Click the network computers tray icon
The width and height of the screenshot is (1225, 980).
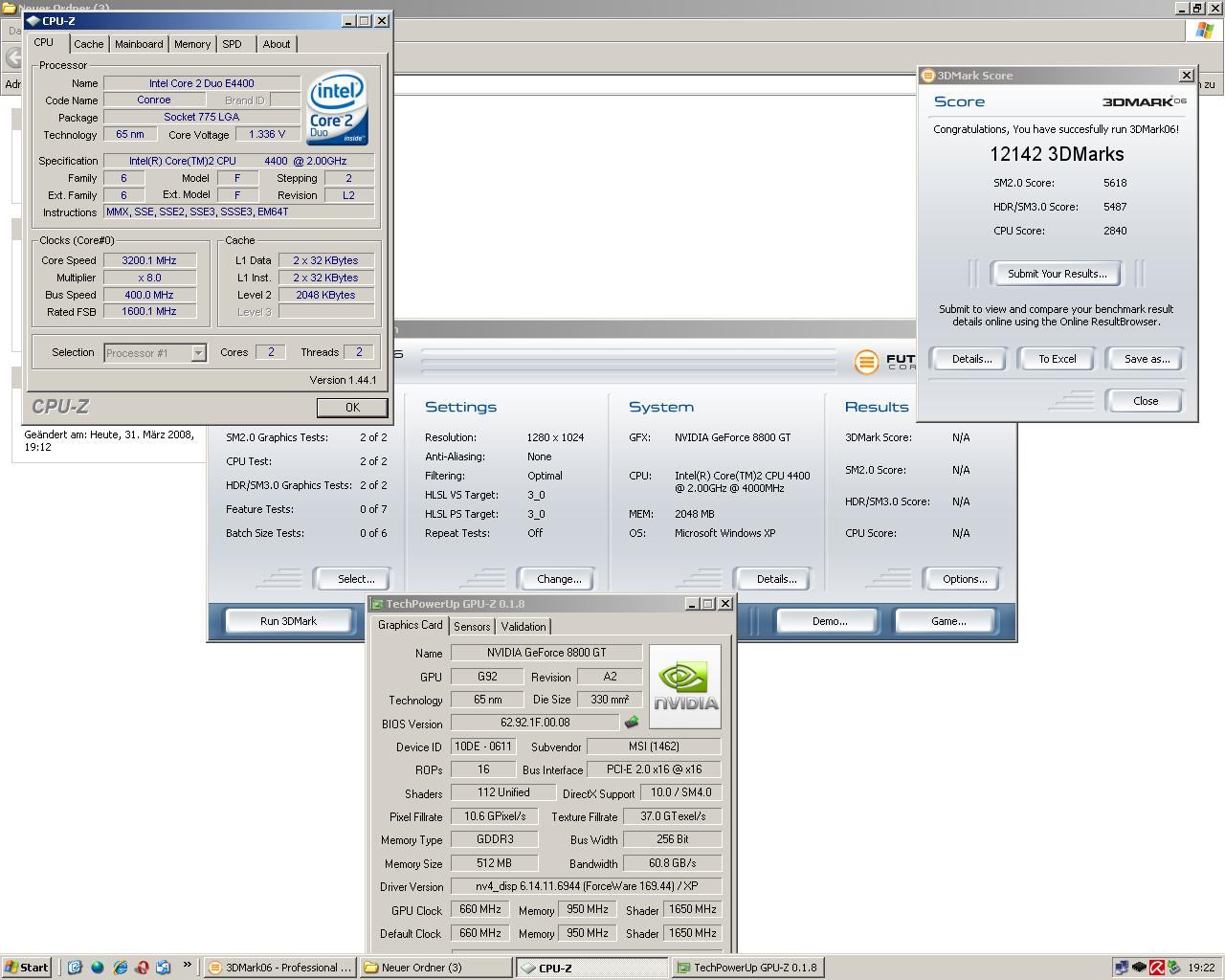click(x=1121, y=968)
